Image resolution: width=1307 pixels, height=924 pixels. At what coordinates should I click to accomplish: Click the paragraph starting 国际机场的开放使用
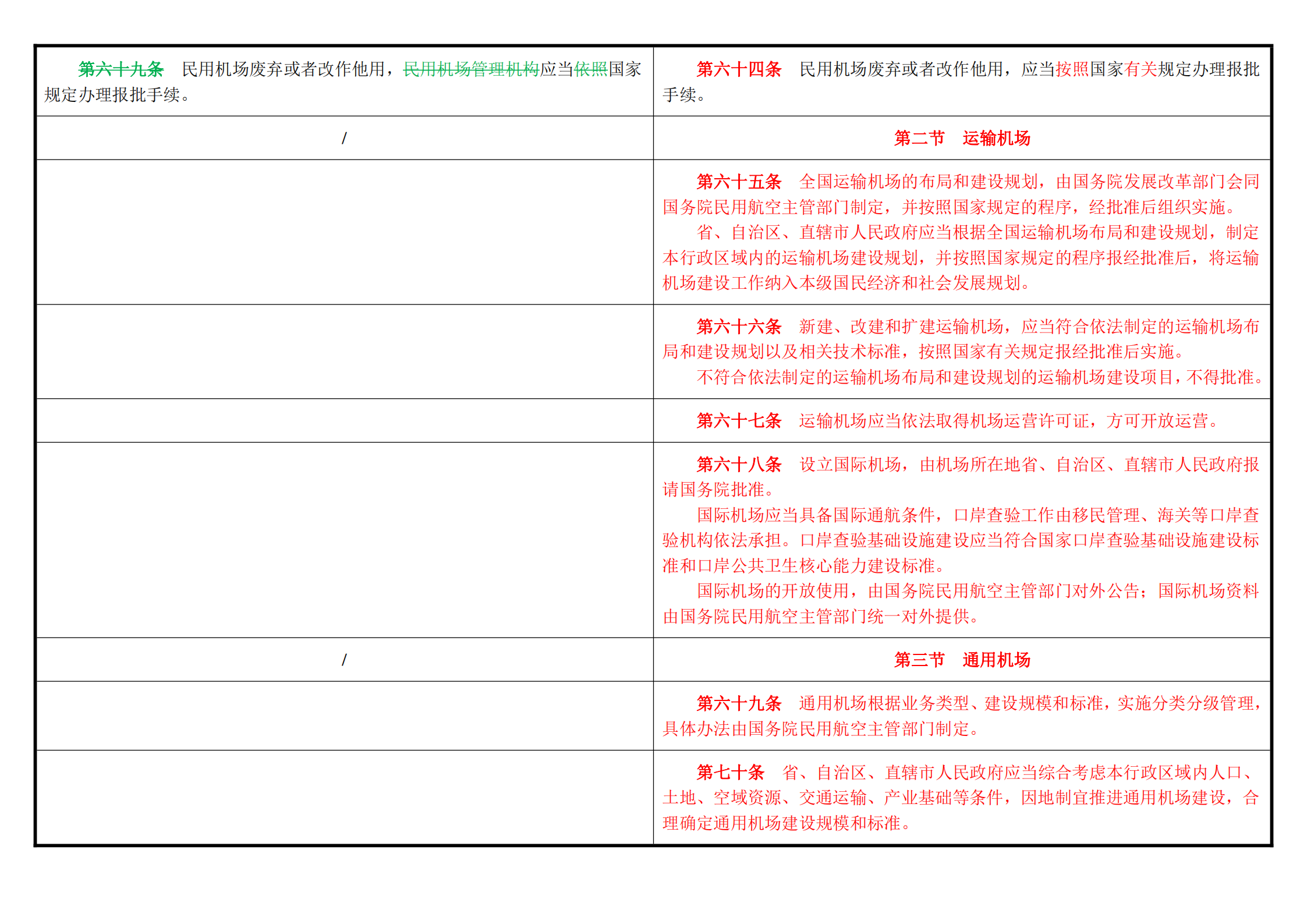(x=961, y=604)
